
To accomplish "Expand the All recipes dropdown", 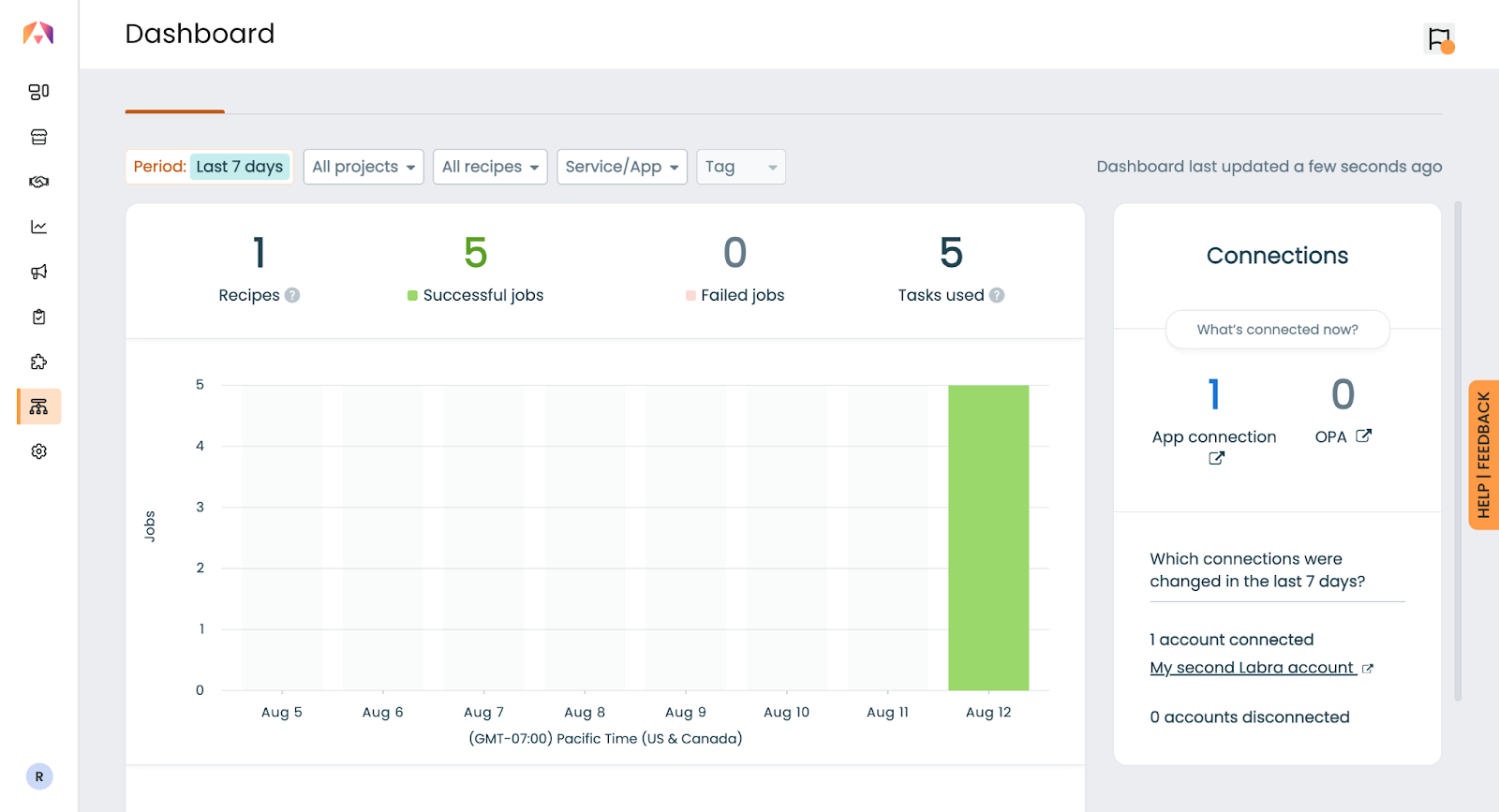I will (490, 167).
